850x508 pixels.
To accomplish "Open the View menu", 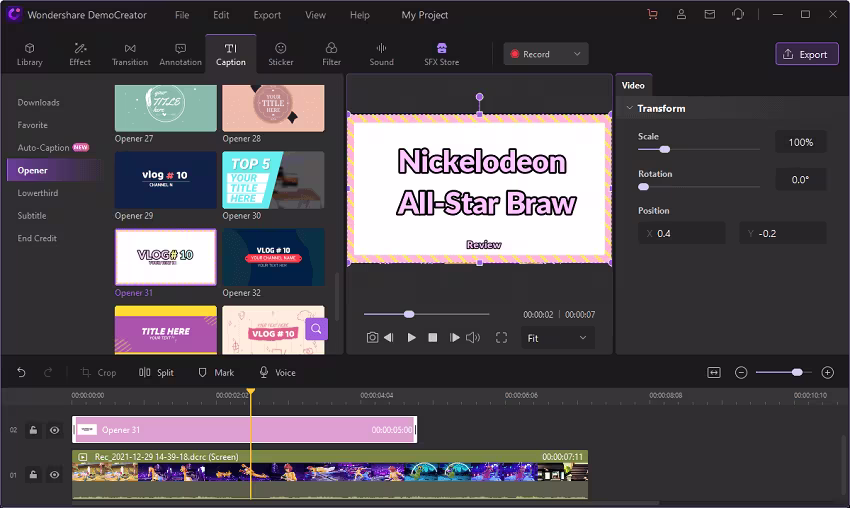I will pyautogui.click(x=315, y=15).
